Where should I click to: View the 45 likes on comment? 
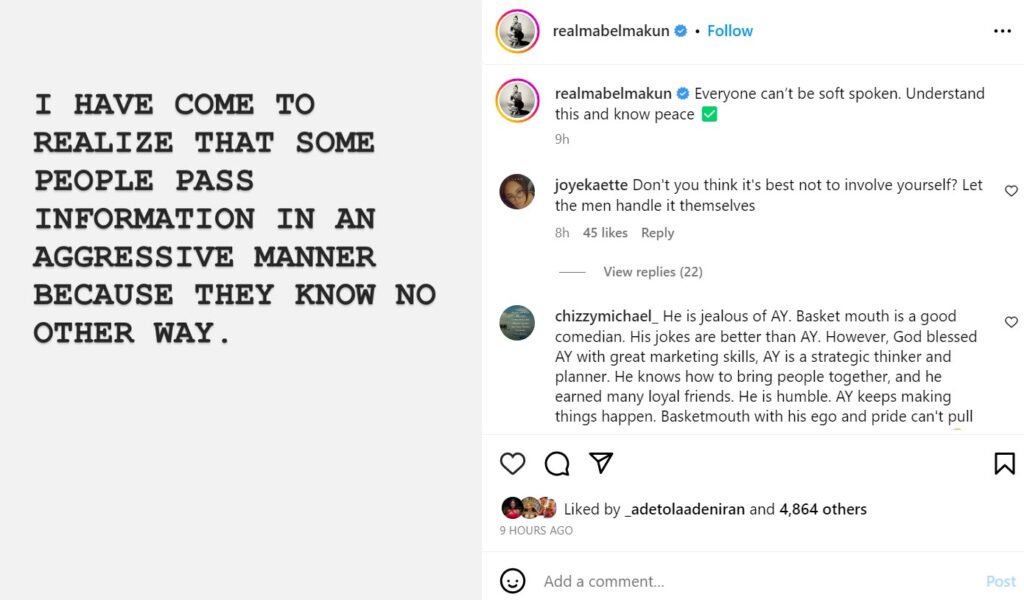click(605, 233)
